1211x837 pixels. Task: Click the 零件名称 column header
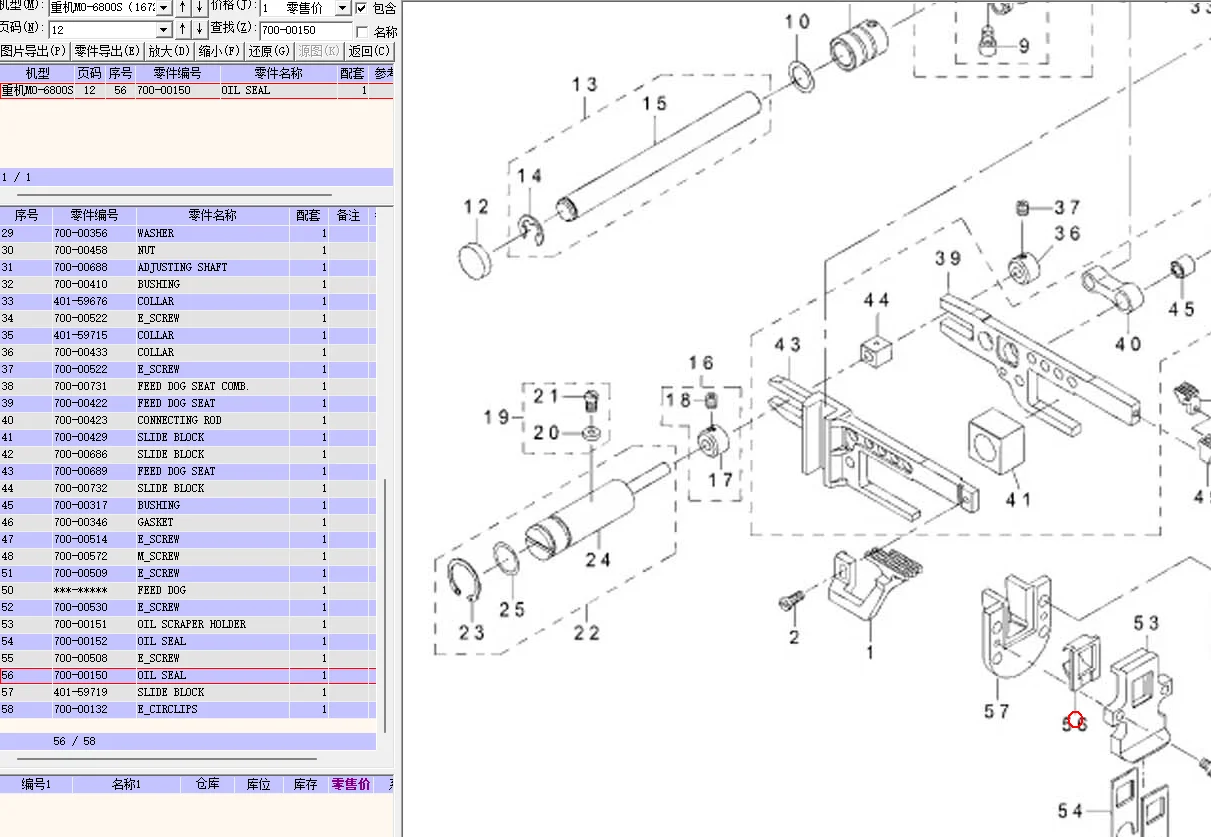point(211,214)
